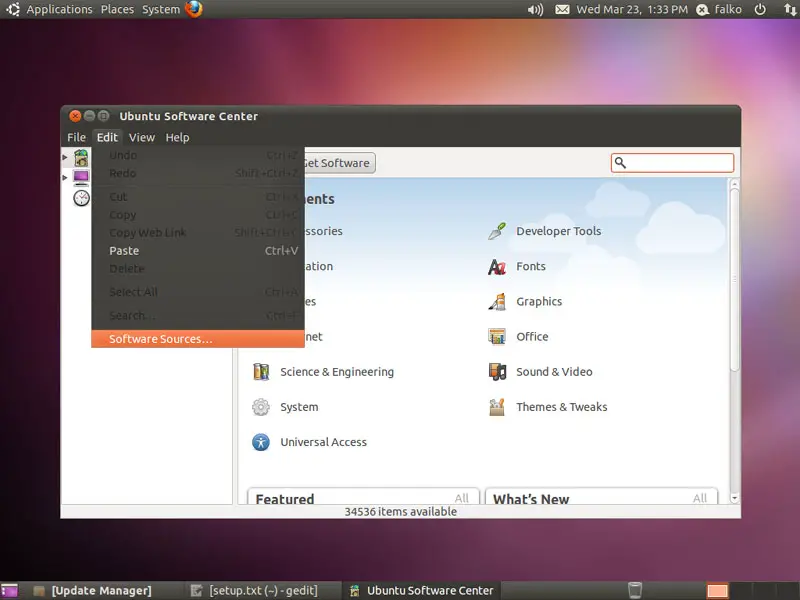Click the Office category icon
Image resolution: width=800 pixels, height=600 pixels.
click(x=497, y=337)
